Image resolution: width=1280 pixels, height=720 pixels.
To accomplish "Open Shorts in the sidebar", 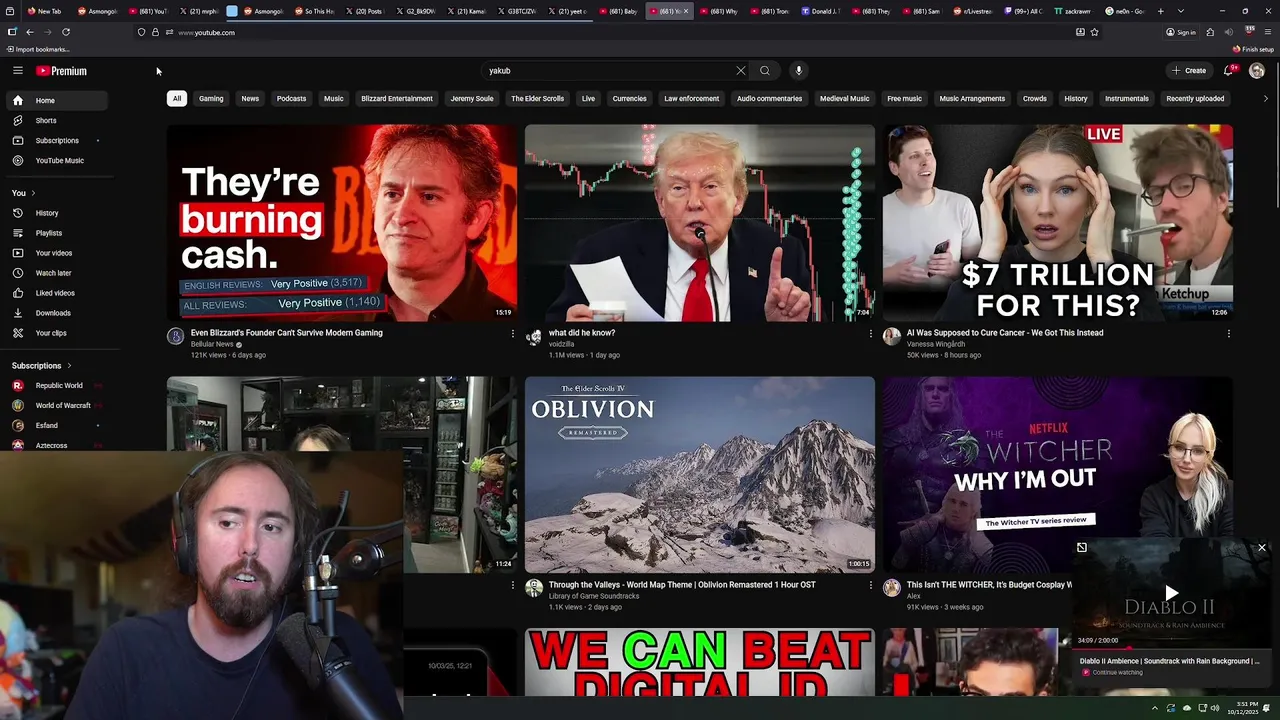I will point(56,120).
